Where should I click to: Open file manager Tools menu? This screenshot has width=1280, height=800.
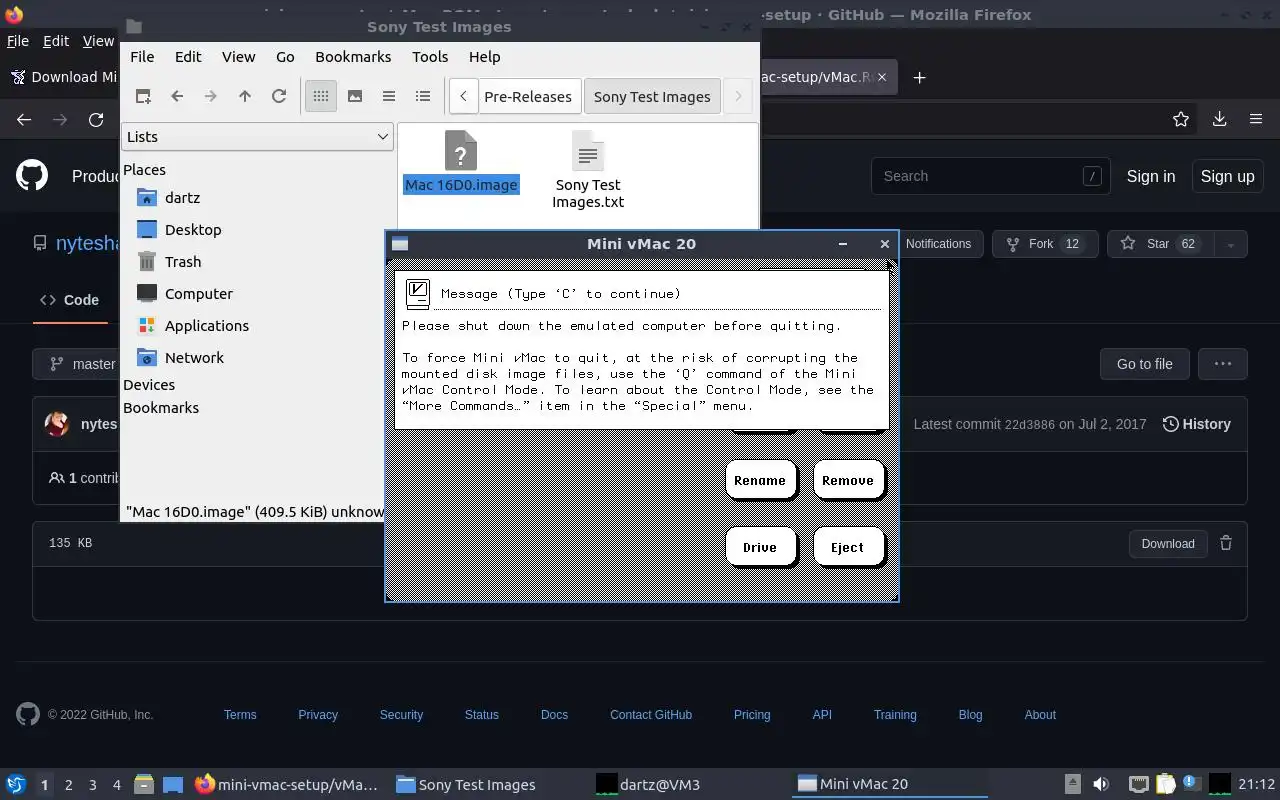pyautogui.click(x=430, y=57)
